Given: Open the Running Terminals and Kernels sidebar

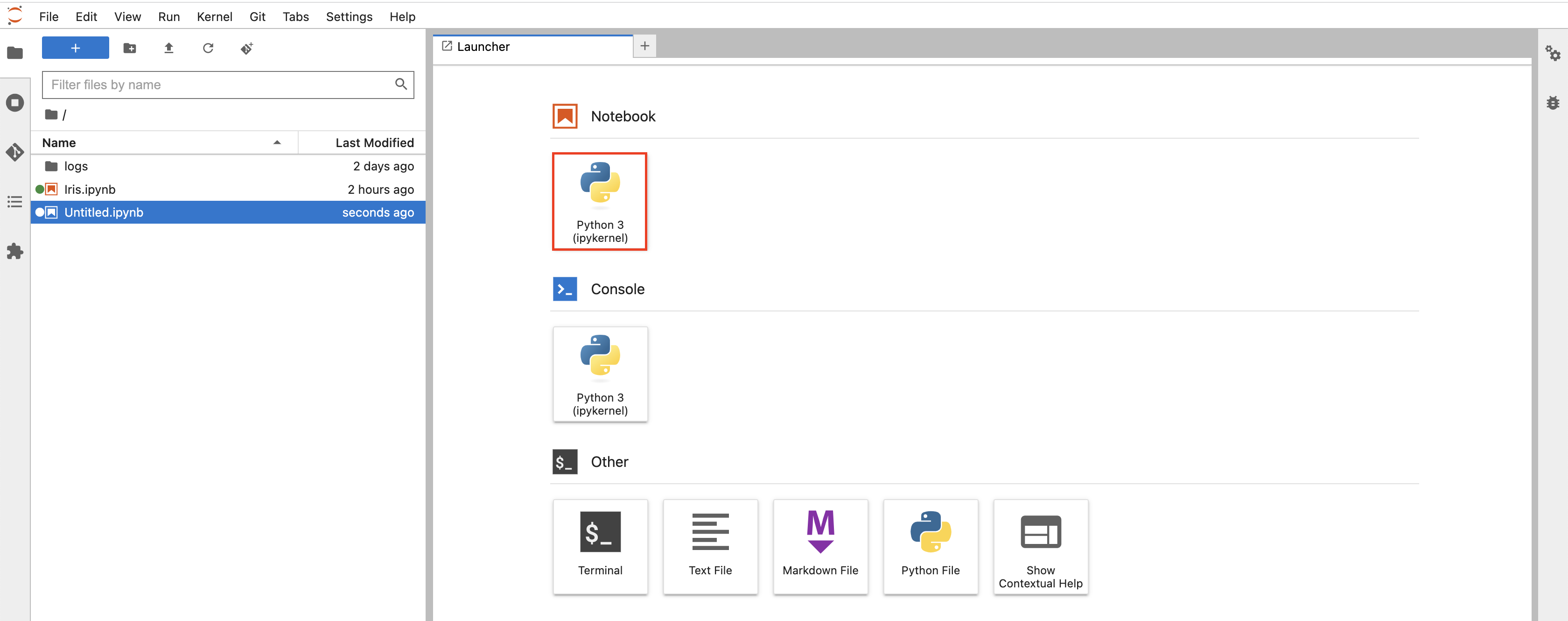Looking at the screenshot, I should (x=14, y=103).
